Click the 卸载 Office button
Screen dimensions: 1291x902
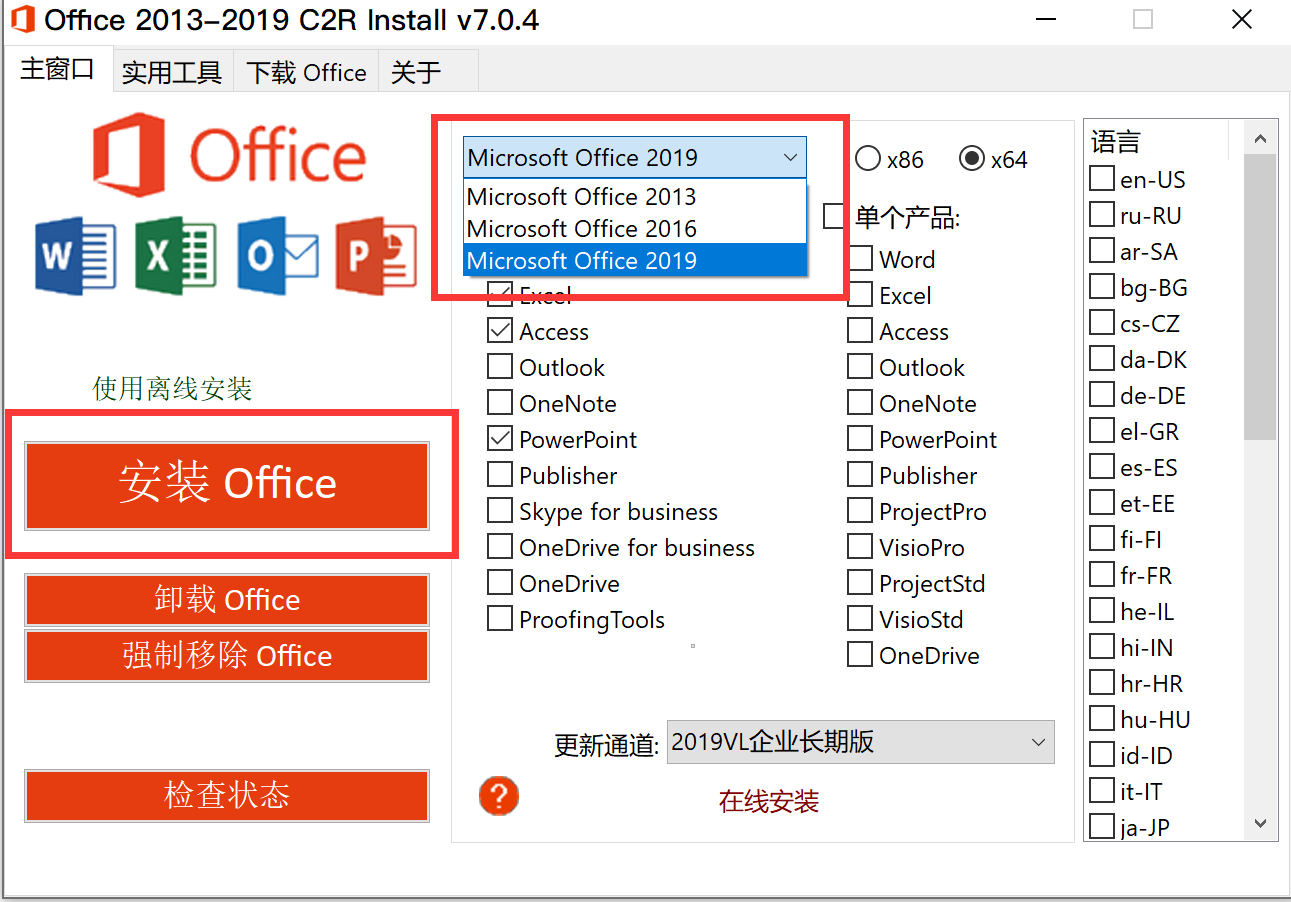(227, 600)
